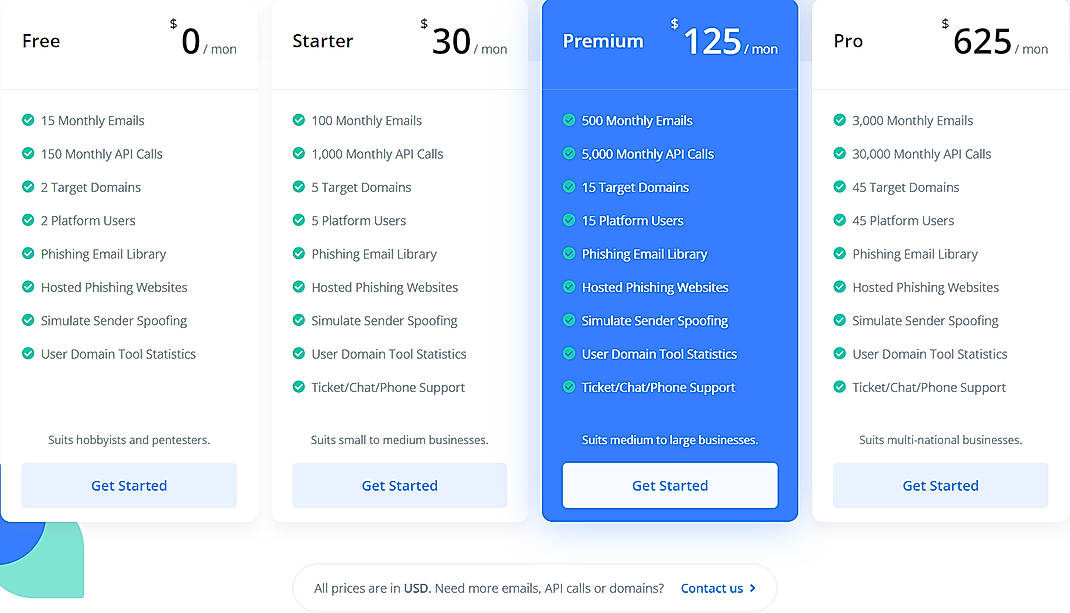Click the $625 price on the Pro card
The image size is (1070, 613).
(x=981, y=41)
